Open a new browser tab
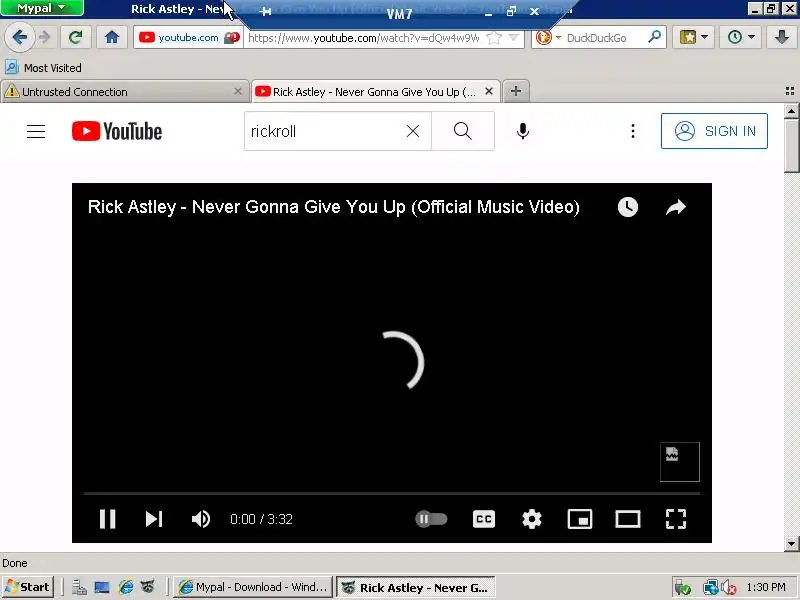This screenshot has height=600, width=800. (x=516, y=91)
